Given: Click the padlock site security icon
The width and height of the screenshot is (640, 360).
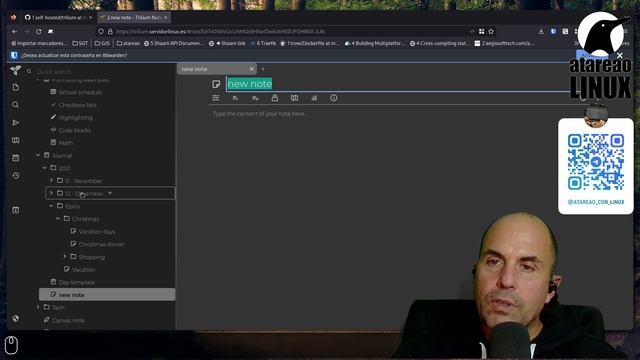Looking at the screenshot, I should [x=110, y=31].
